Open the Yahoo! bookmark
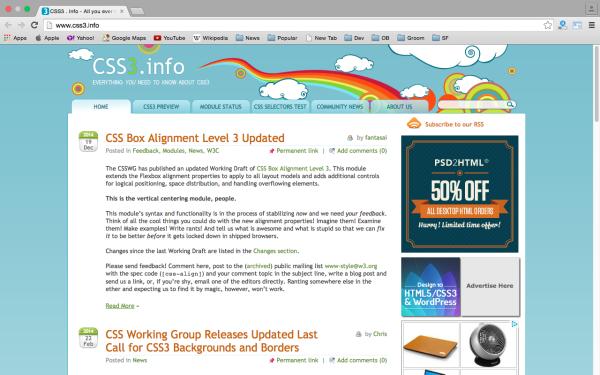The image size is (600, 375). (80, 38)
